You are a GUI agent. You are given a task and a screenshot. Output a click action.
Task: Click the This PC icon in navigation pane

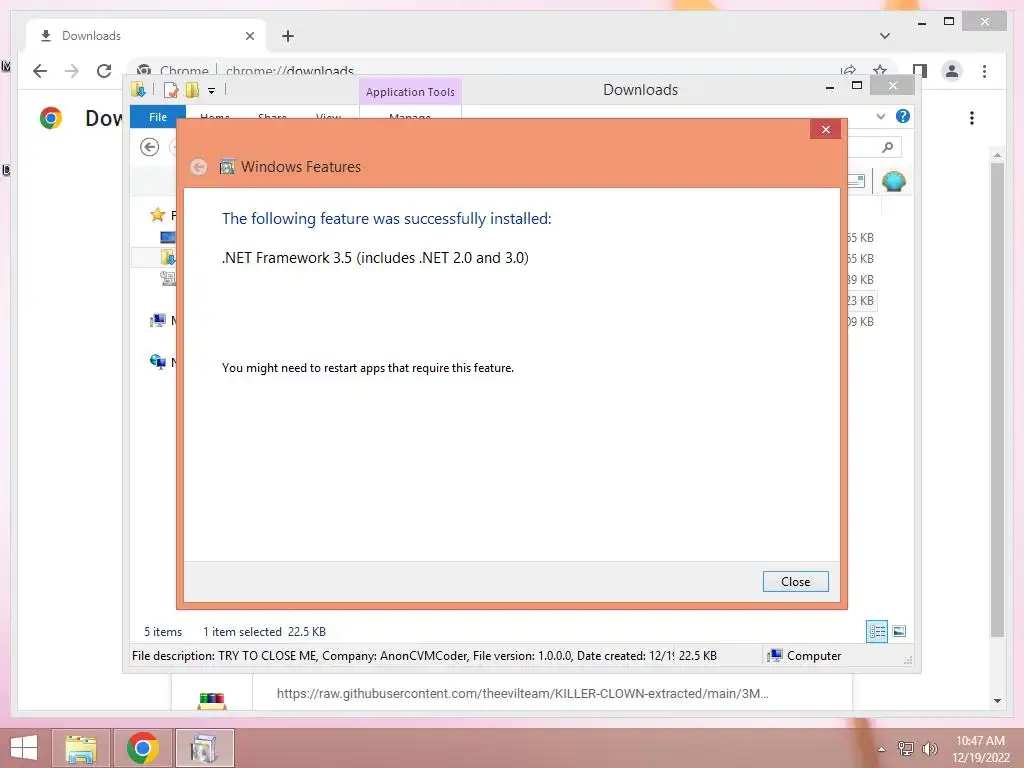(x=157, y=320)
